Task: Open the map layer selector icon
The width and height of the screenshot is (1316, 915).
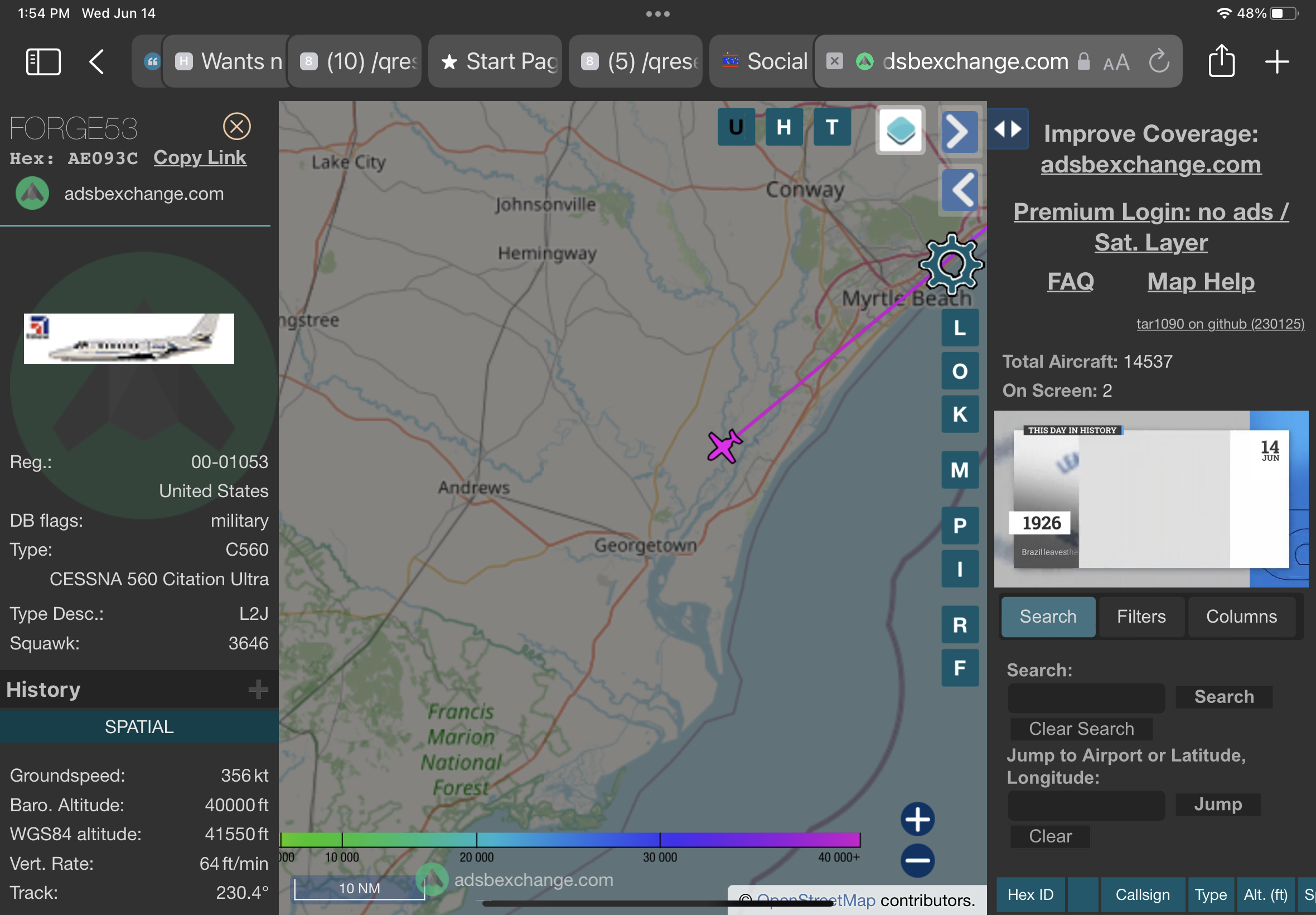Action: [900, 131]
